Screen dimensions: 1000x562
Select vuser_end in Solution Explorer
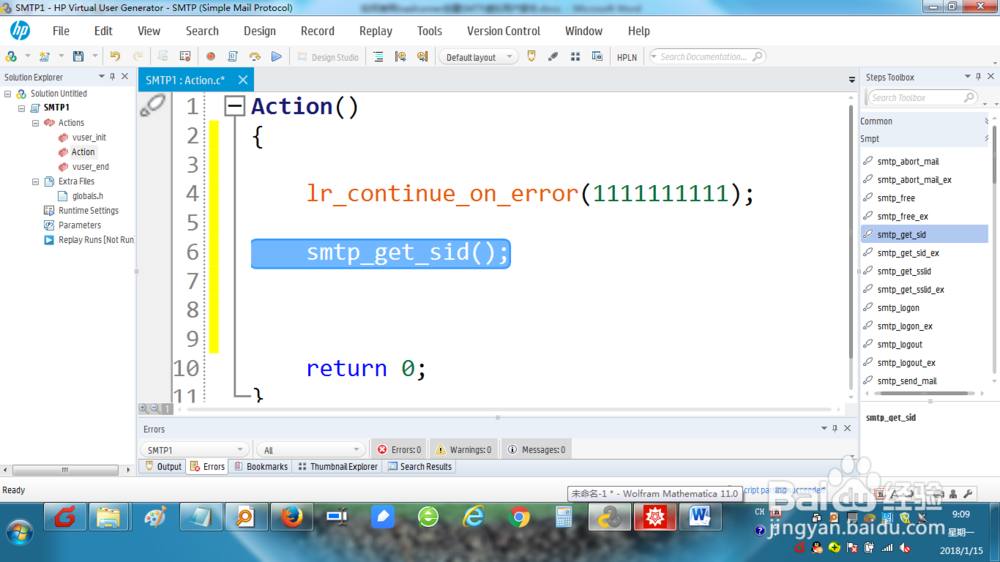tap(90, 166)
